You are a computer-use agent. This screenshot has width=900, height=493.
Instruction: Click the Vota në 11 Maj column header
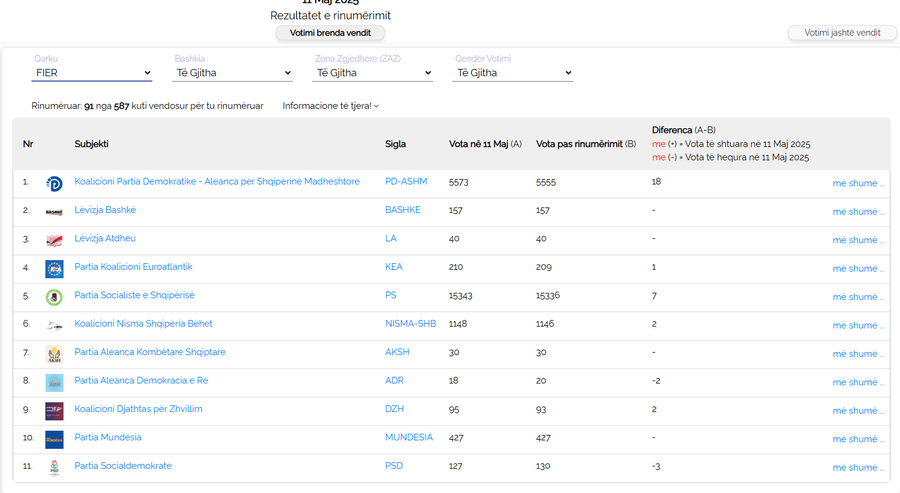point(485,144)
